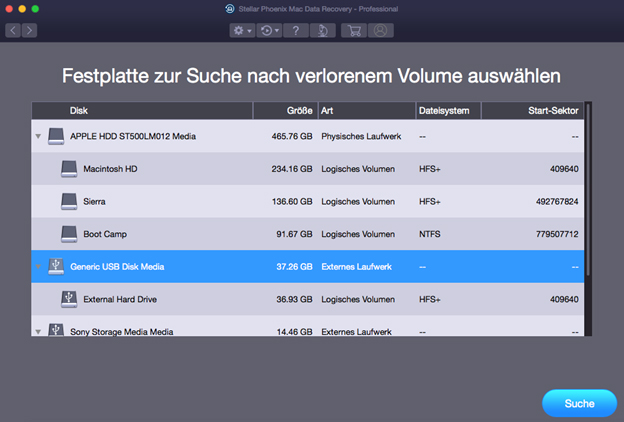Sort by the Art column header
The image size is (624, 422).
click(367, 111)
